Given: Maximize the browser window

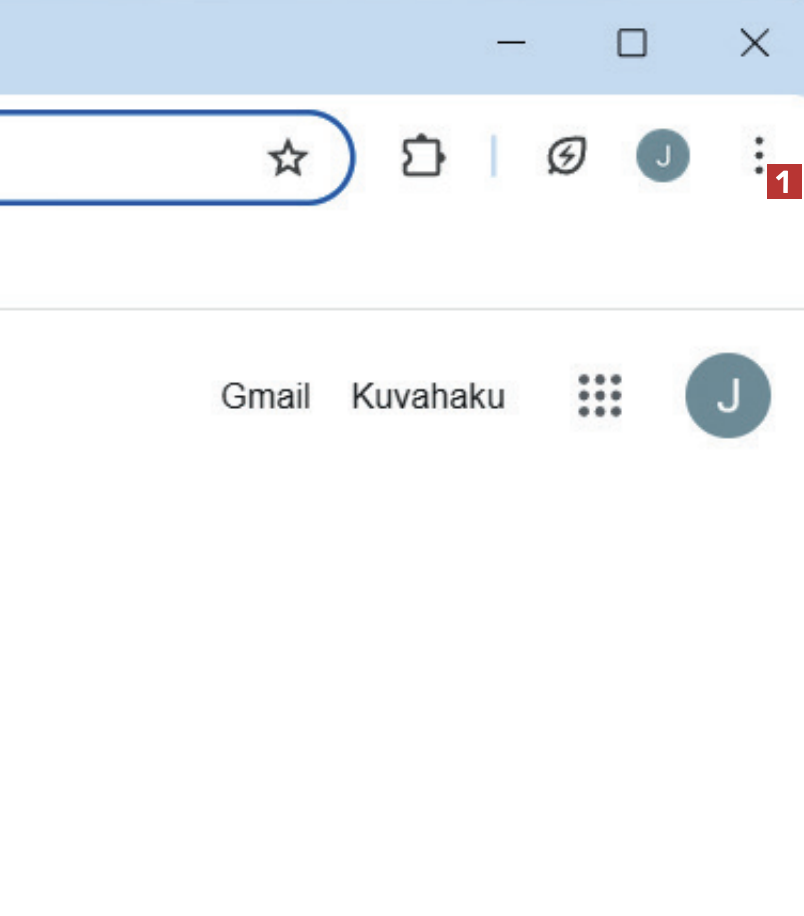Looking at the screenshot, I should [x=632, y=43].
